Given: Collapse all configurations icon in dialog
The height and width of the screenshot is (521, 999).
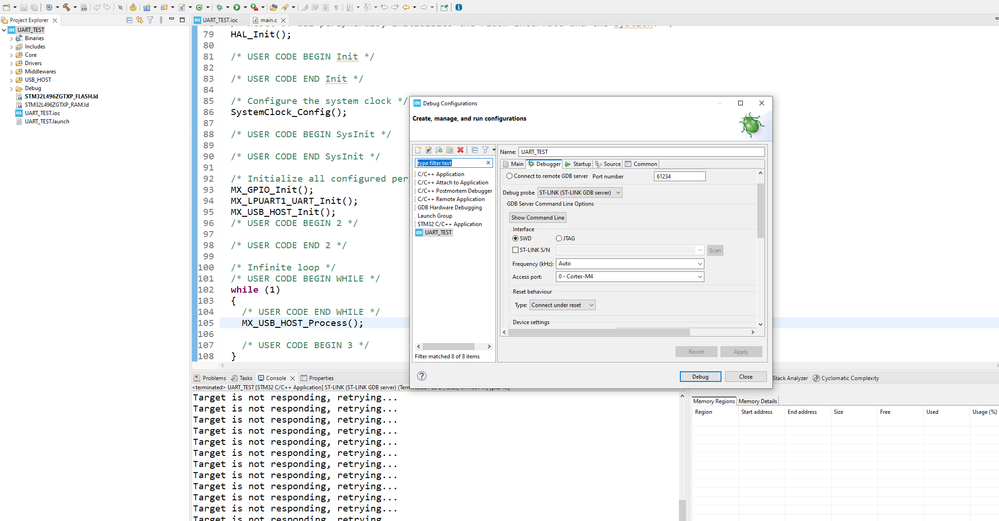Looking at the screenshot, I should tap(475, 150).
